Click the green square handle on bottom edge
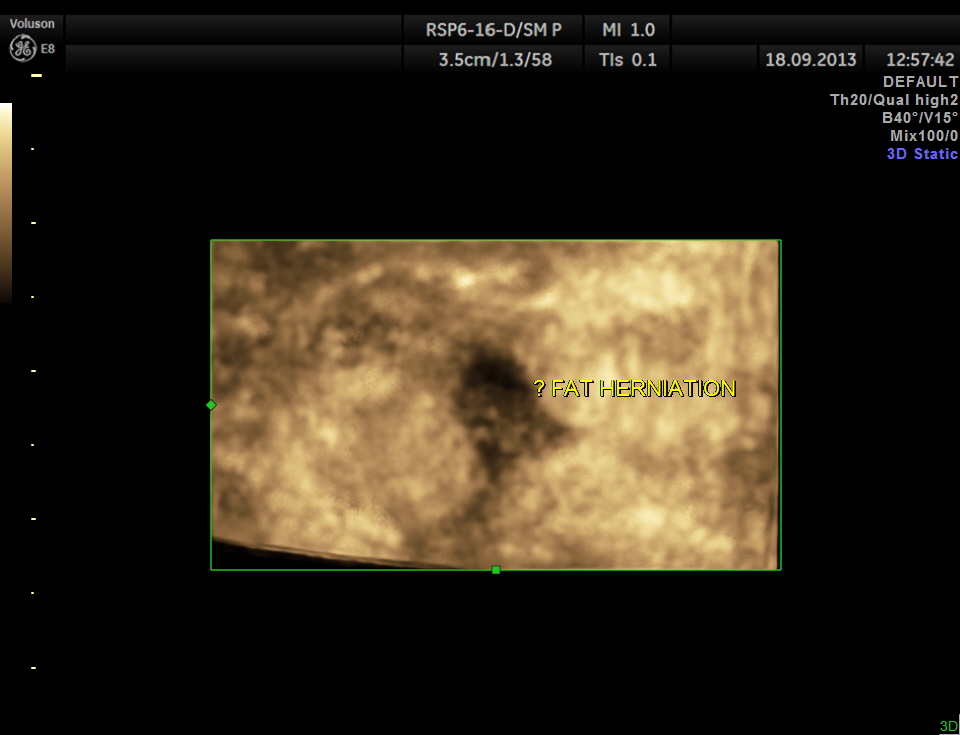Image resolution: width=960 pixels, height=735 pixels. click(x=496, y=570)
